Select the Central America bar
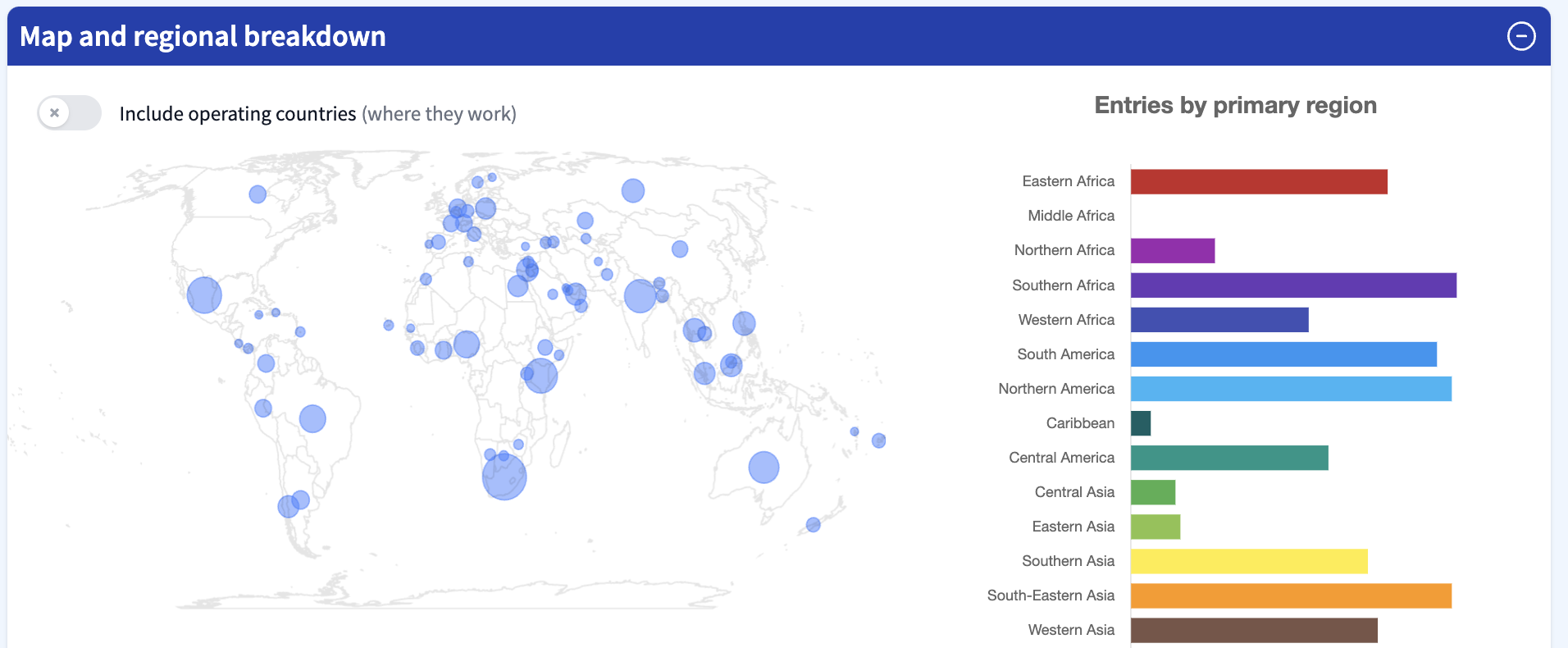The height and width of the screenshot is (648, 1568). pos(1228,458)
